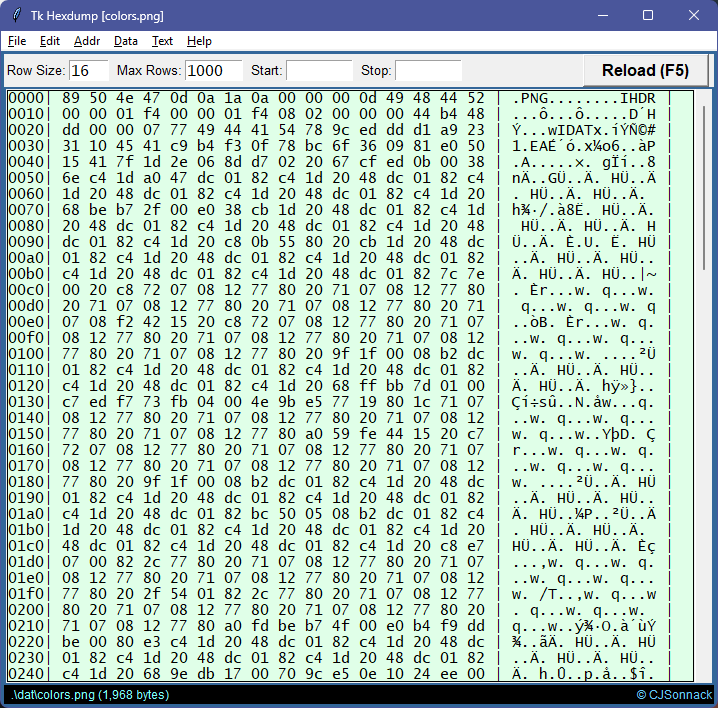
Task: Open the Edit menu
Action: point(50,41)
